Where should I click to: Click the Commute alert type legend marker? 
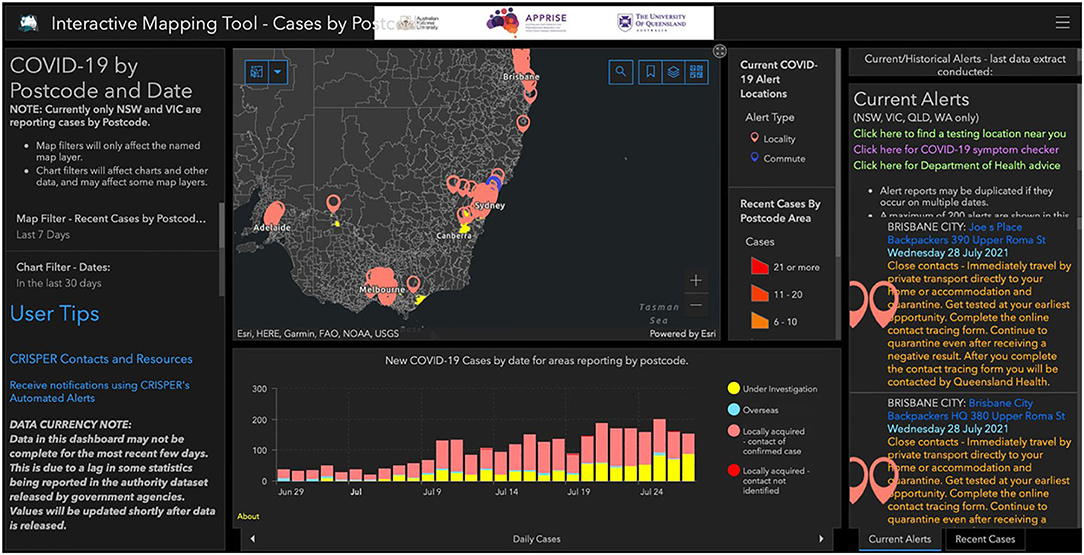[x=754, y=158]
